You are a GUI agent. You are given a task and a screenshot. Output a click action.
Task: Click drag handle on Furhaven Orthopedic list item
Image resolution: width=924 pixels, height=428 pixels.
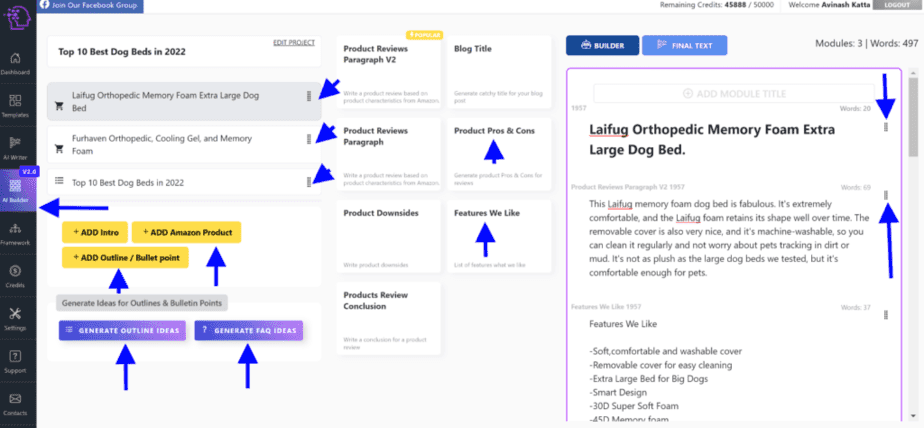tap(309, 139)
